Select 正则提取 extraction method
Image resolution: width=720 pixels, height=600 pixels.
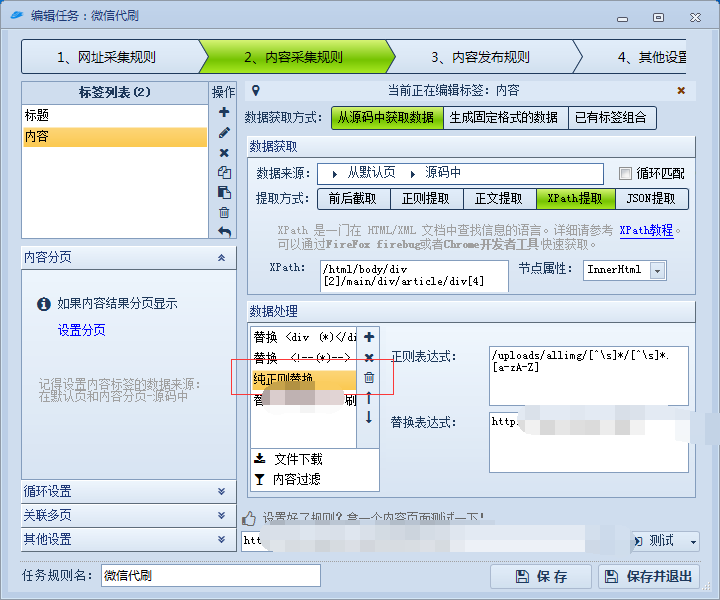click(426, 198)
